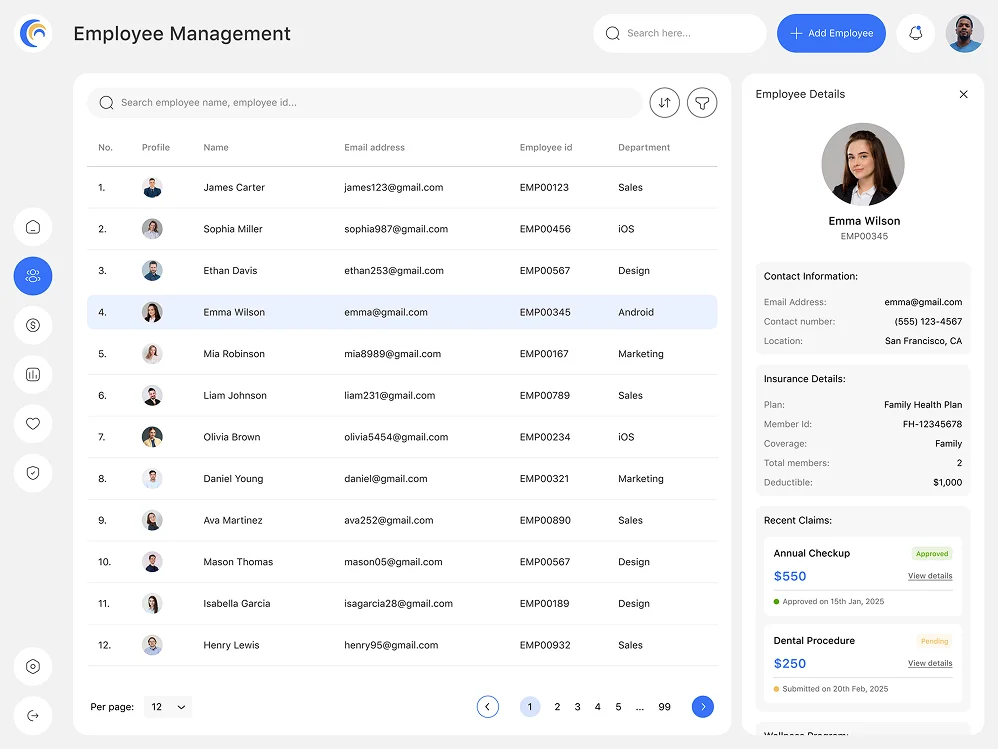Screen dimensions: 998x749
Task: Select Emma Wilson's highlighted table row
Action: point(400,312)
